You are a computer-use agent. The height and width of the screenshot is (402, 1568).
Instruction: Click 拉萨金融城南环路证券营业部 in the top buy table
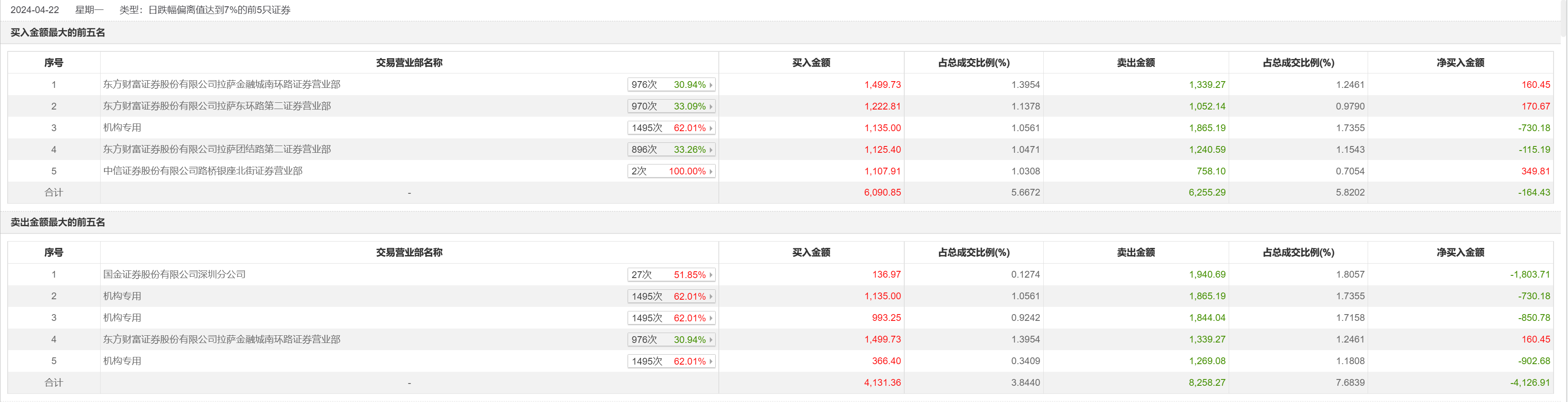pos(222,85)
